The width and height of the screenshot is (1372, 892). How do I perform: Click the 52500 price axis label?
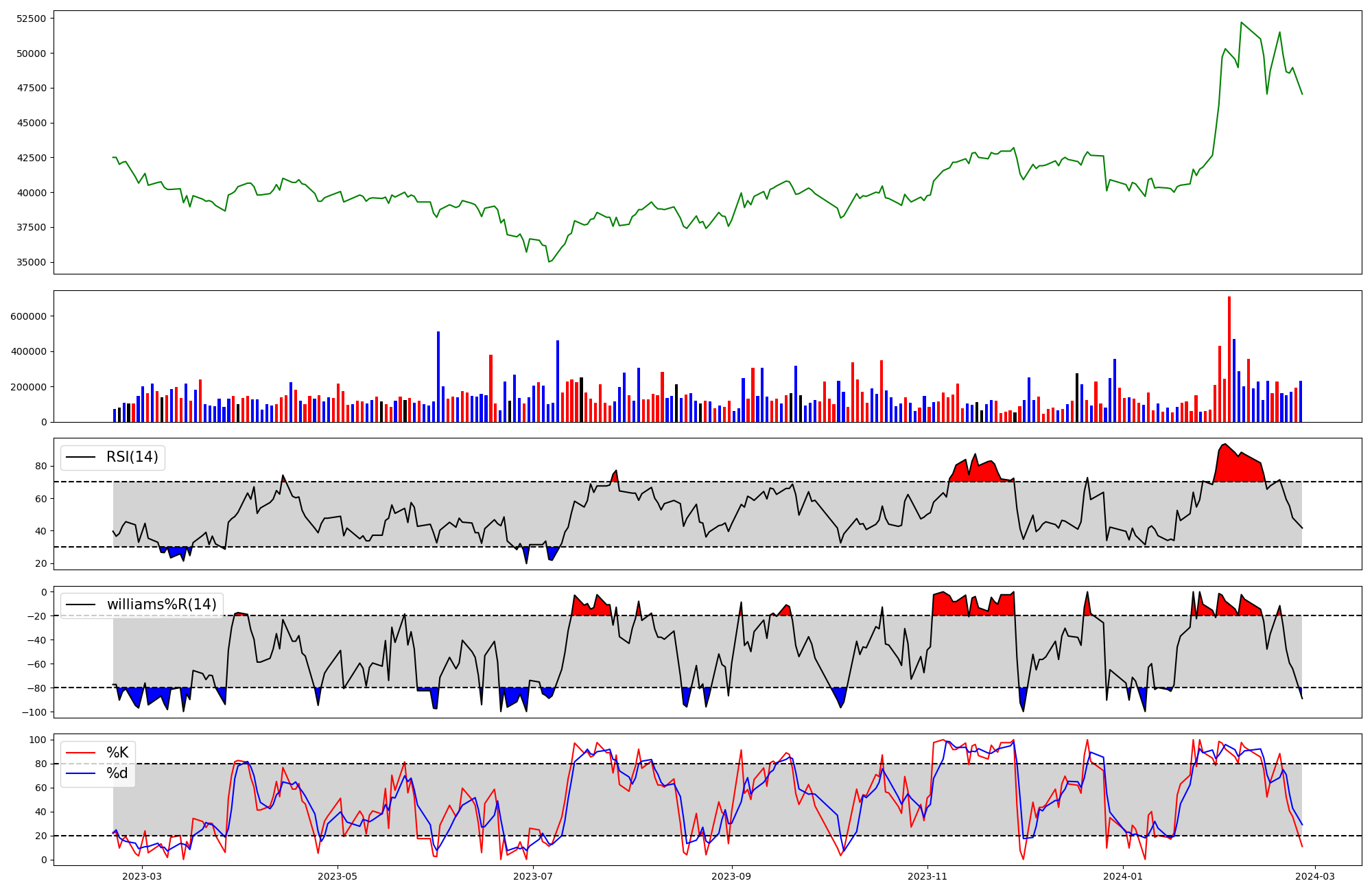31,19
